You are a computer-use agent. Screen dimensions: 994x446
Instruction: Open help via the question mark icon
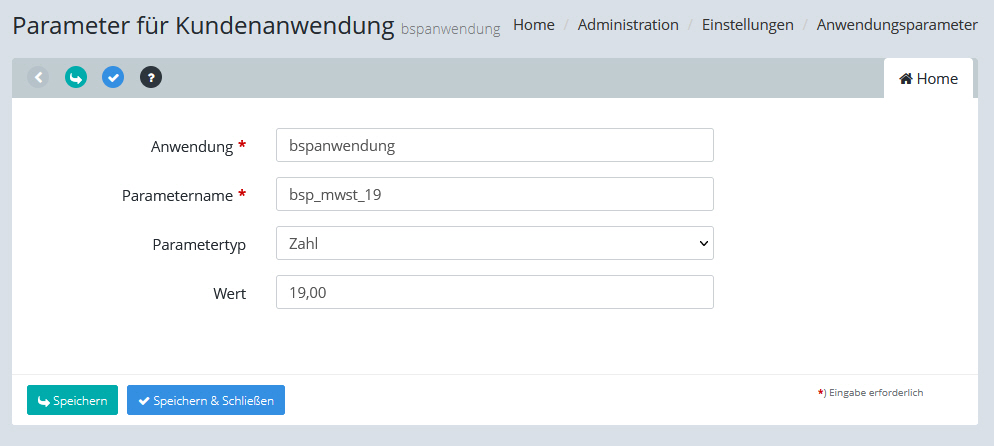pyautogui.click(x=151, y=77)
